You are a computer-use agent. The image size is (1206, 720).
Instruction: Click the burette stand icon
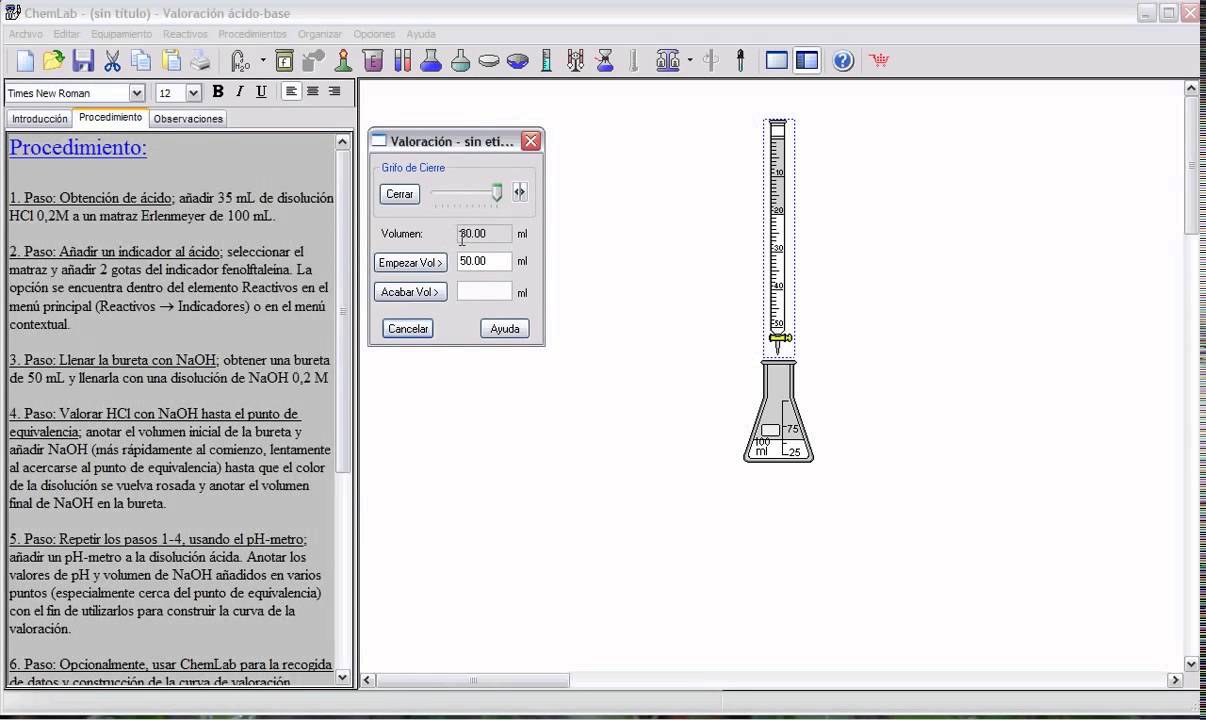[575, 61]
